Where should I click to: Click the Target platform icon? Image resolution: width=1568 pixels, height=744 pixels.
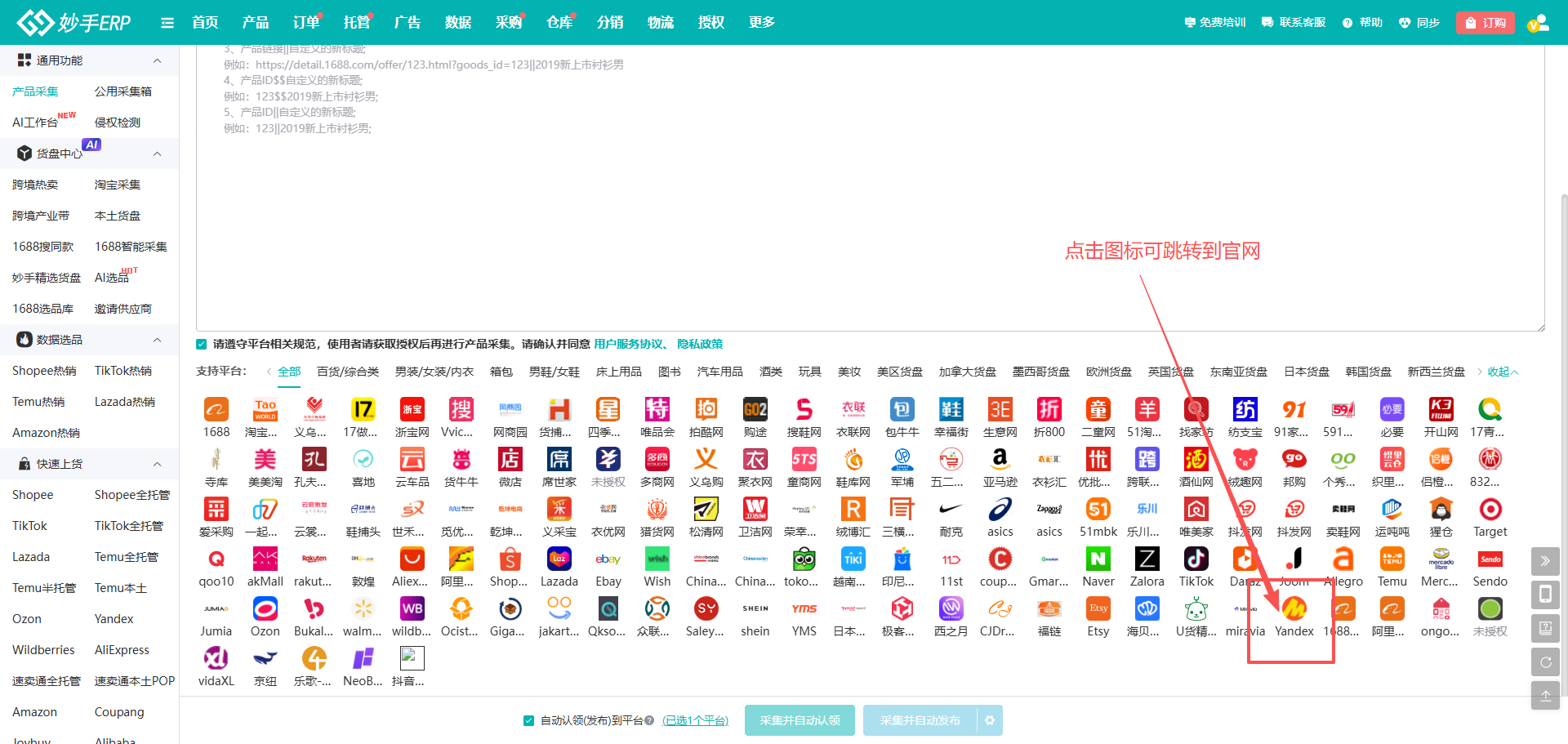tap(1490, 509)
